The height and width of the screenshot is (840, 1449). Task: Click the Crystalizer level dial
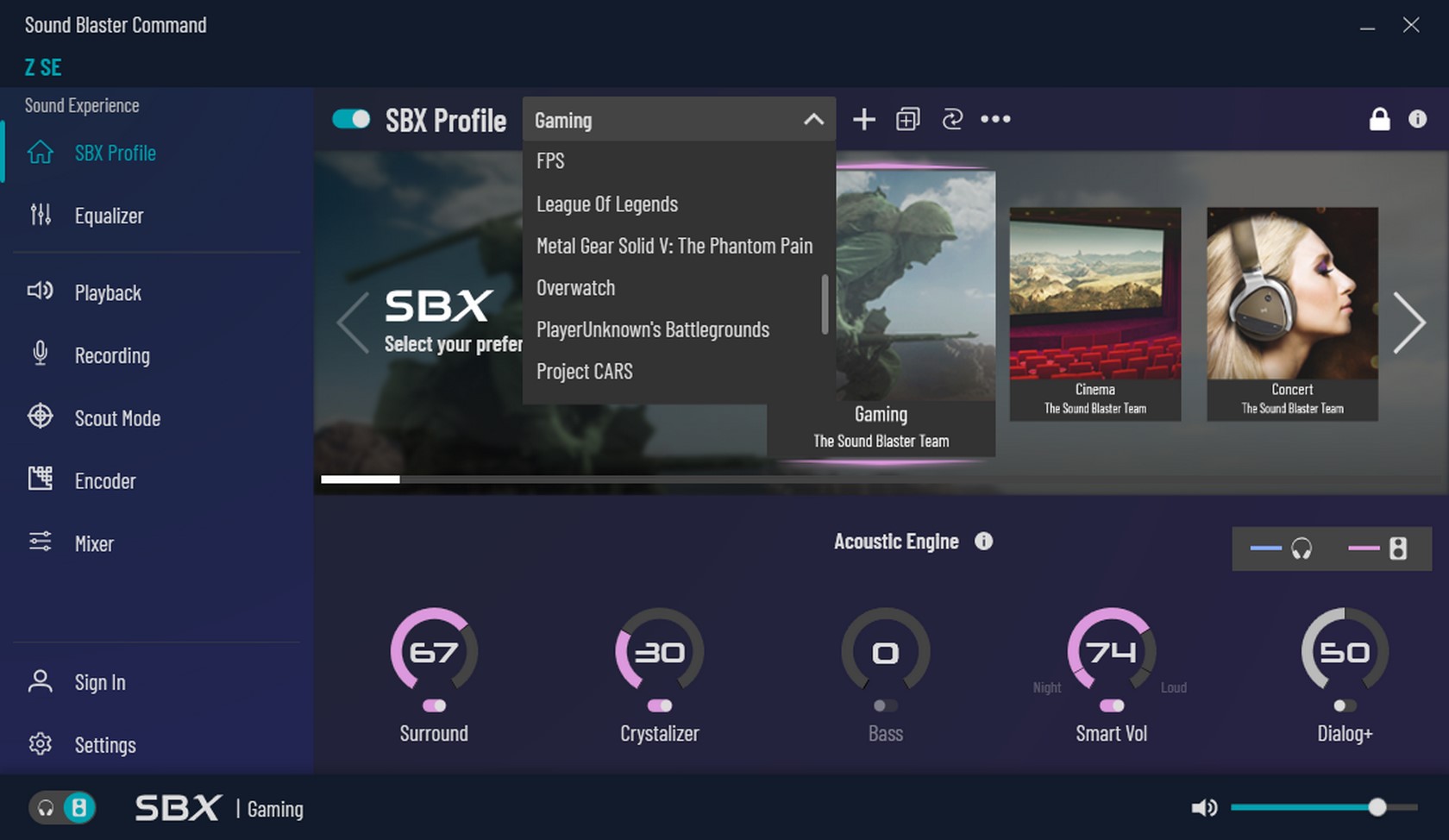click(x=660, y=650)
